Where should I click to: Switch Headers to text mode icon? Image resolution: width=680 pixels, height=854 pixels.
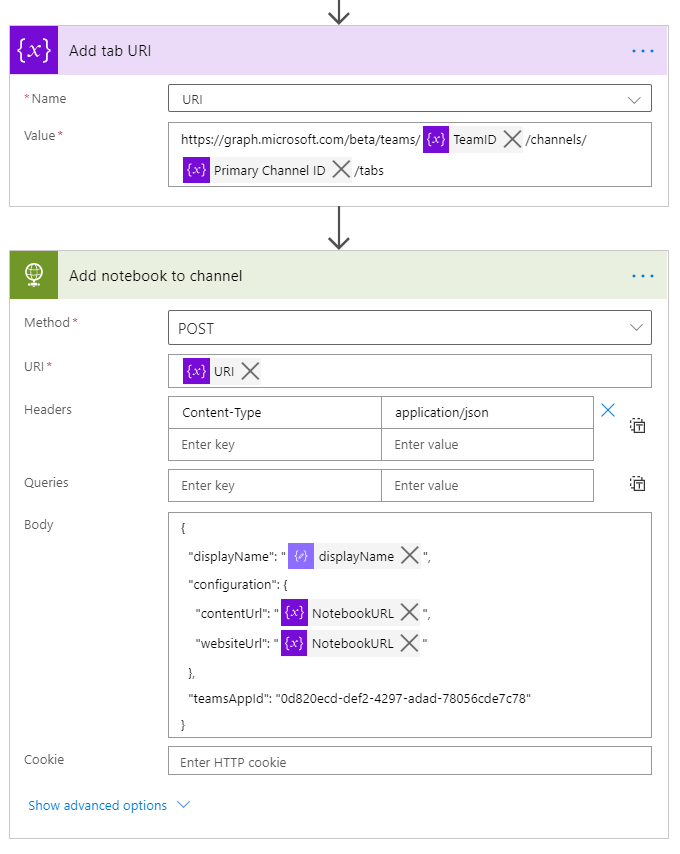[x=637, y=426]
